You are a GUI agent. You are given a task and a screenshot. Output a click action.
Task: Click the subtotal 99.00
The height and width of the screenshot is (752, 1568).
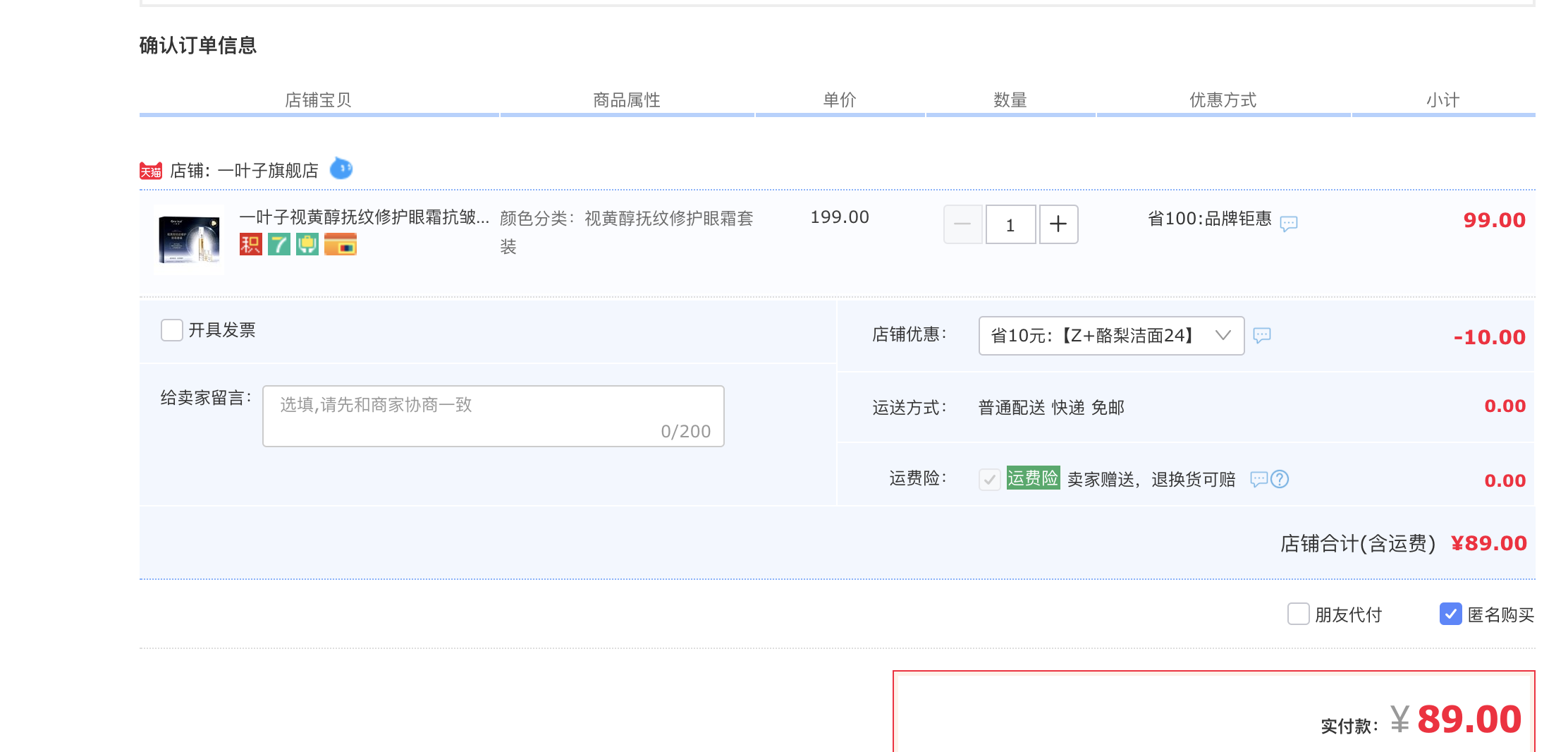coord(1495,220)
